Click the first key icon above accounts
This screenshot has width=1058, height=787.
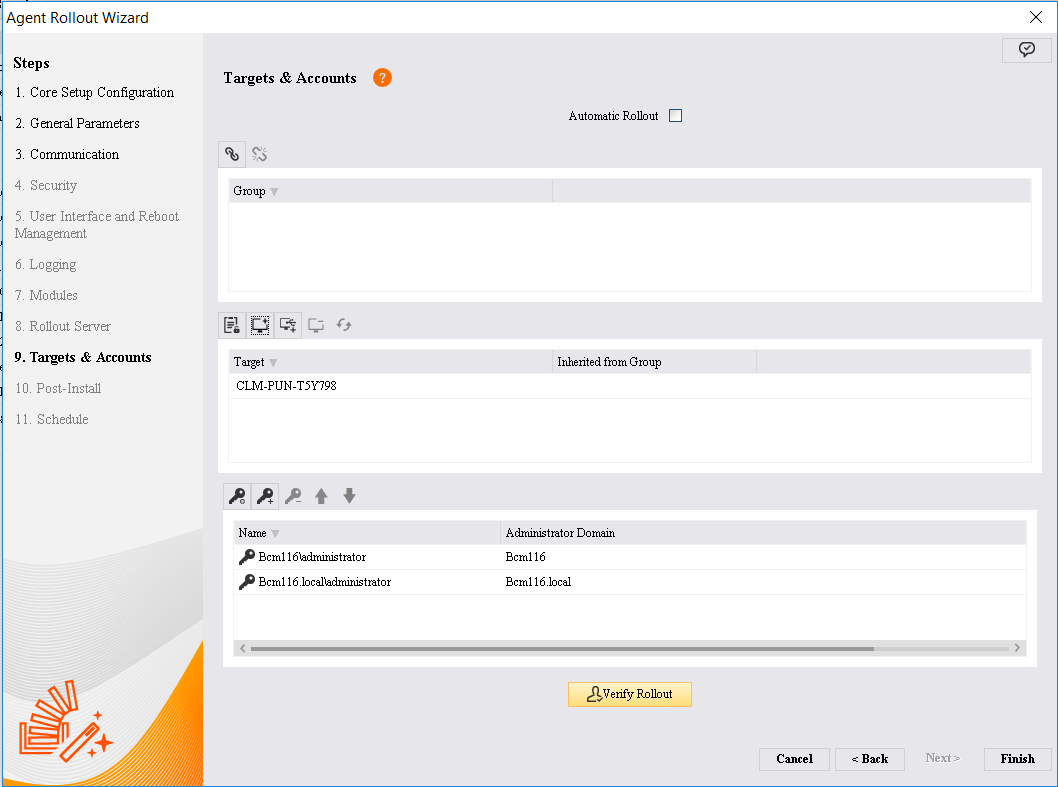[x=237, y=496]
